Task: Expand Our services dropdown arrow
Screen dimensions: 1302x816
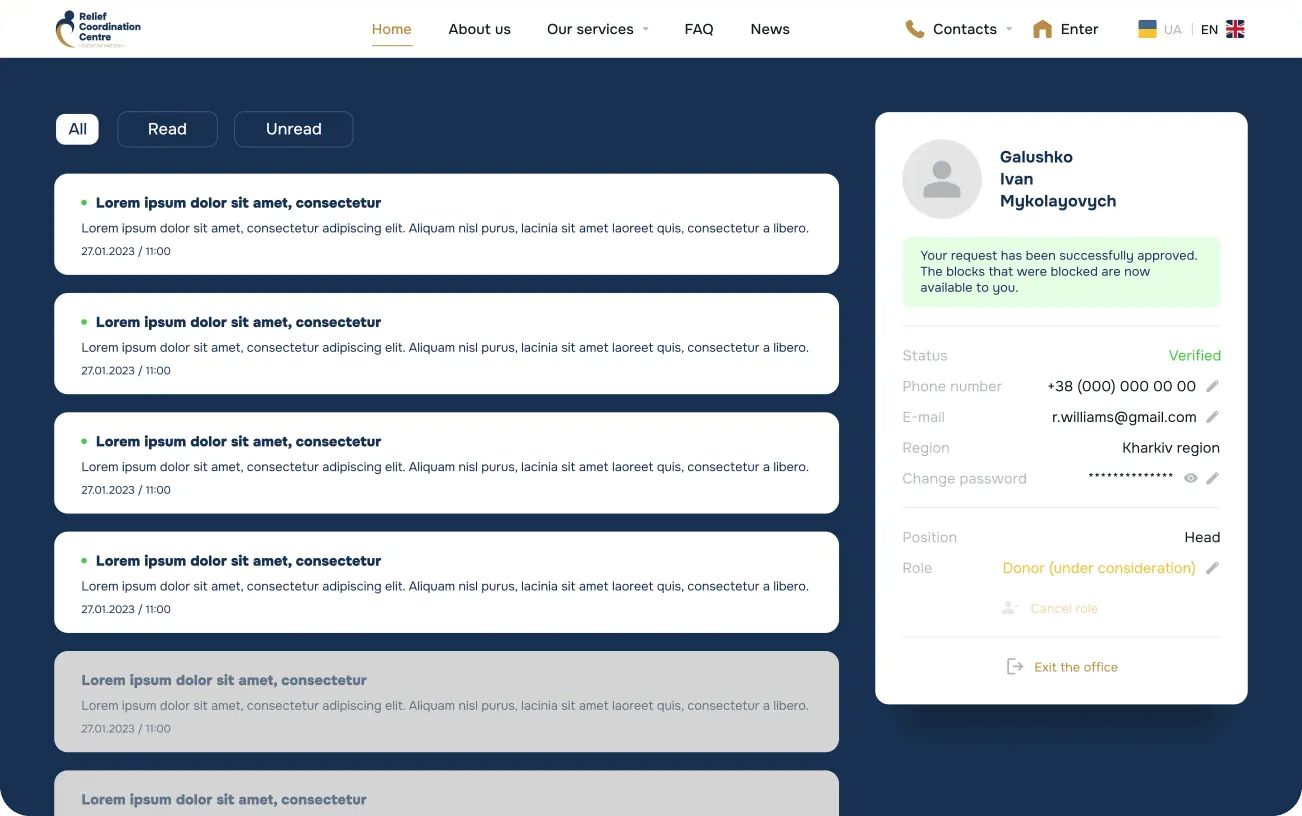Action: point(645,29)
